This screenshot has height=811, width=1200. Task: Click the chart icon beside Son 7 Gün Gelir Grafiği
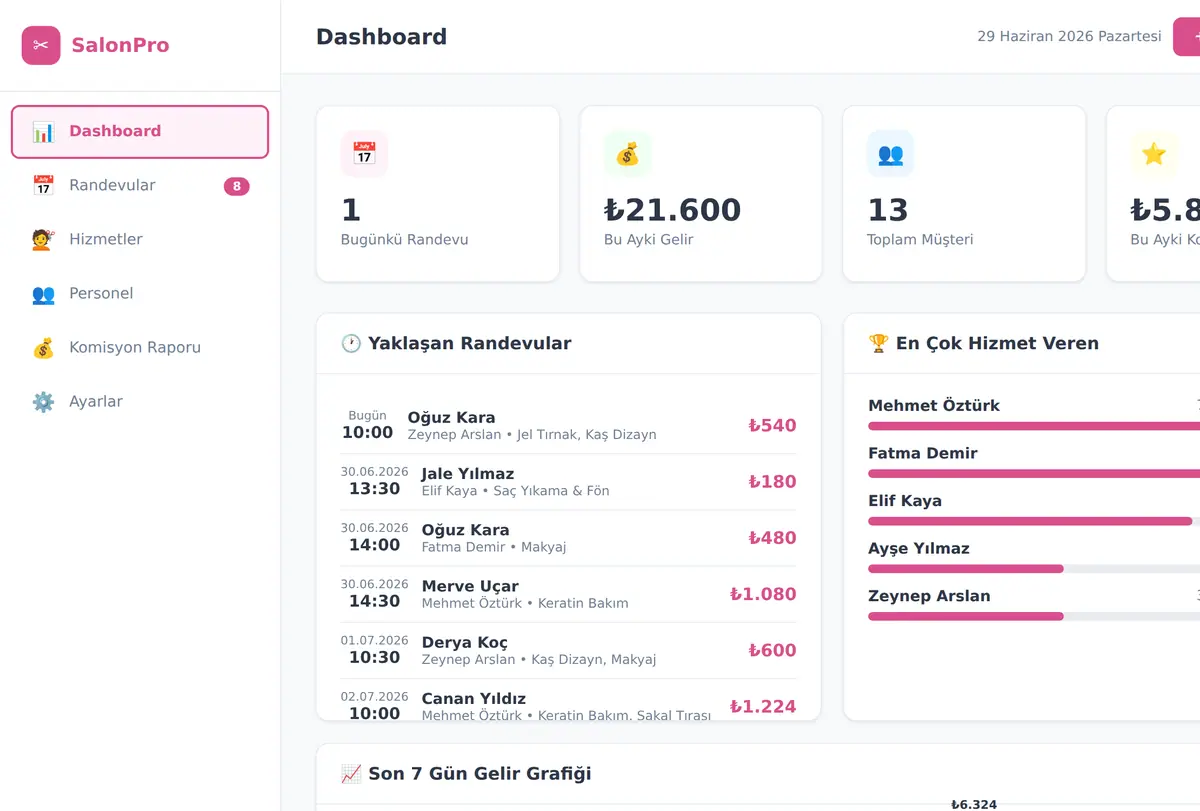[x=351, y=774]
